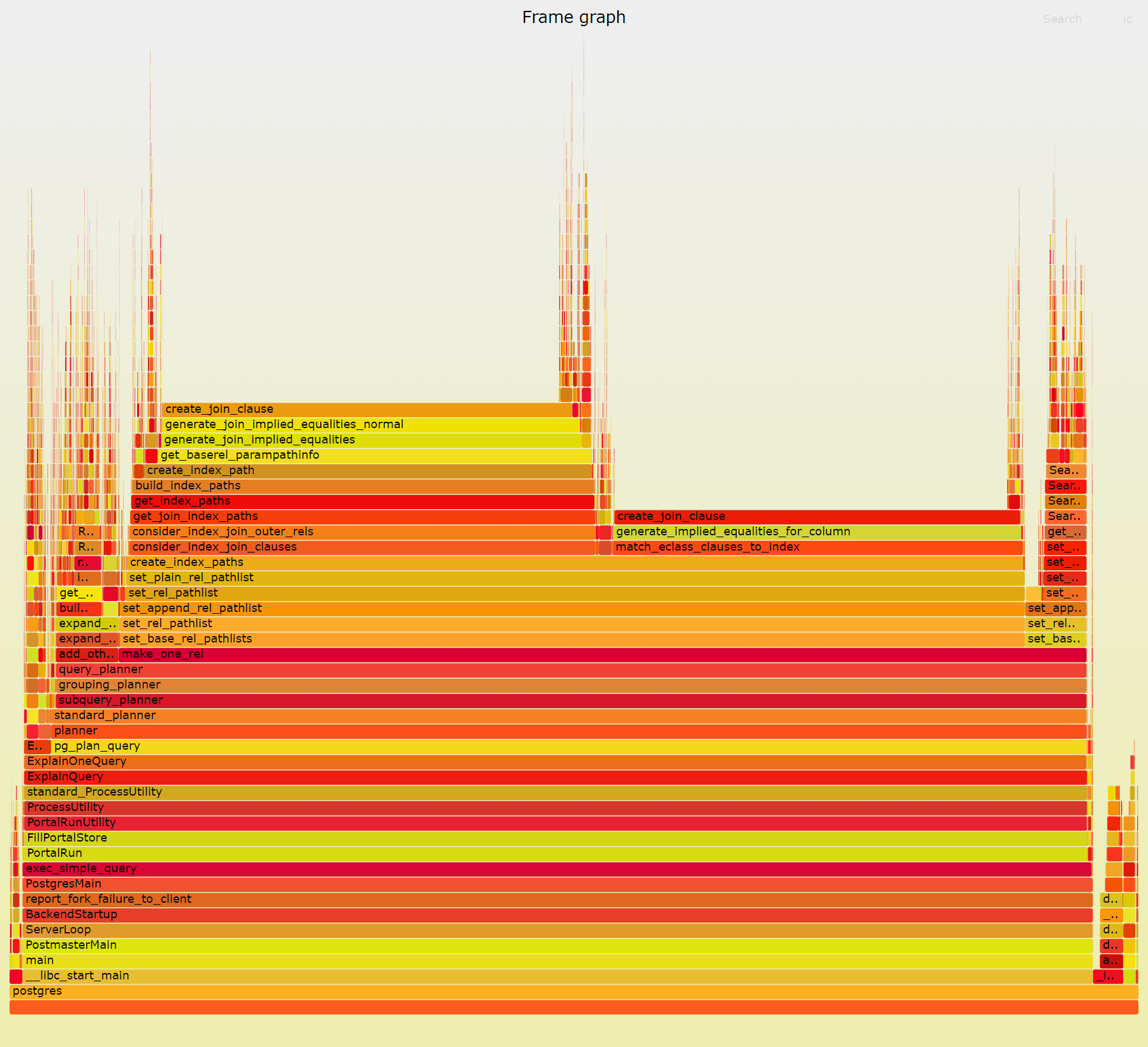Open the match_eclass_clauses_to_index frame

point(818,547)
